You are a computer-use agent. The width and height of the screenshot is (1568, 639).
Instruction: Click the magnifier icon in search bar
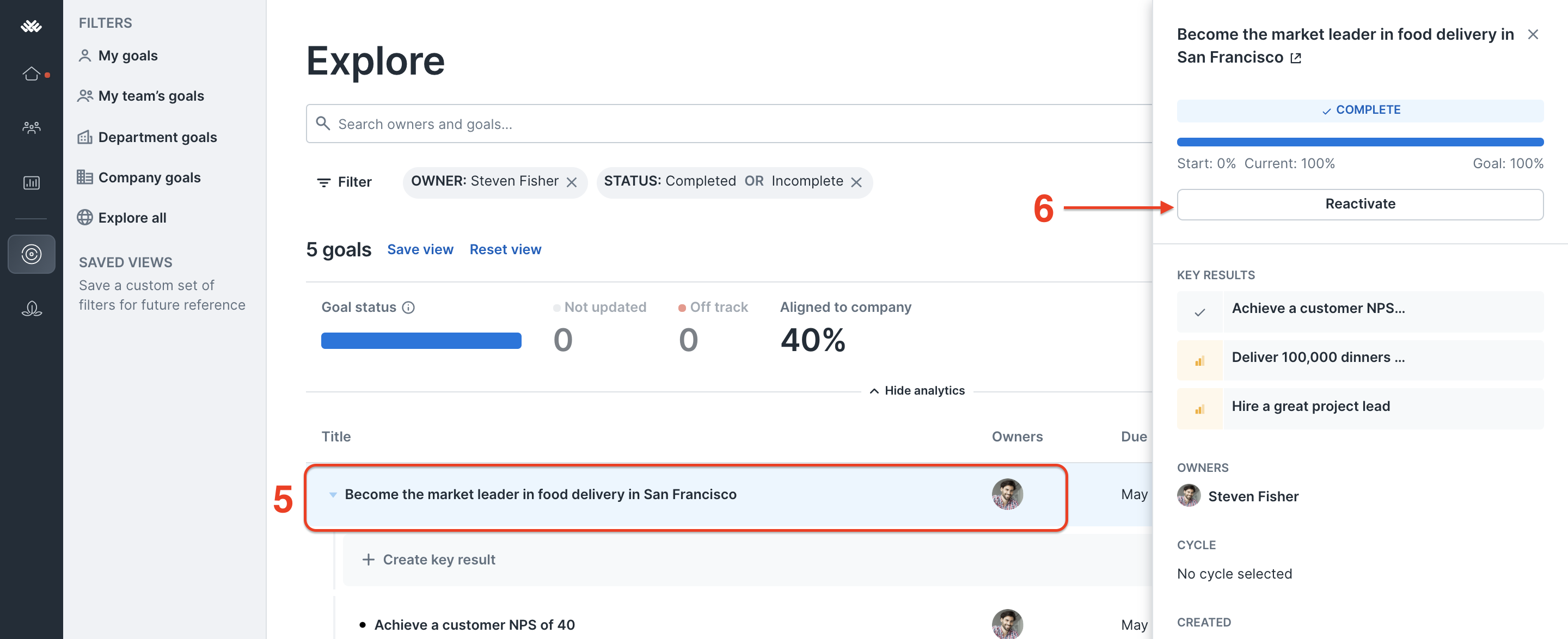point(323,124)
